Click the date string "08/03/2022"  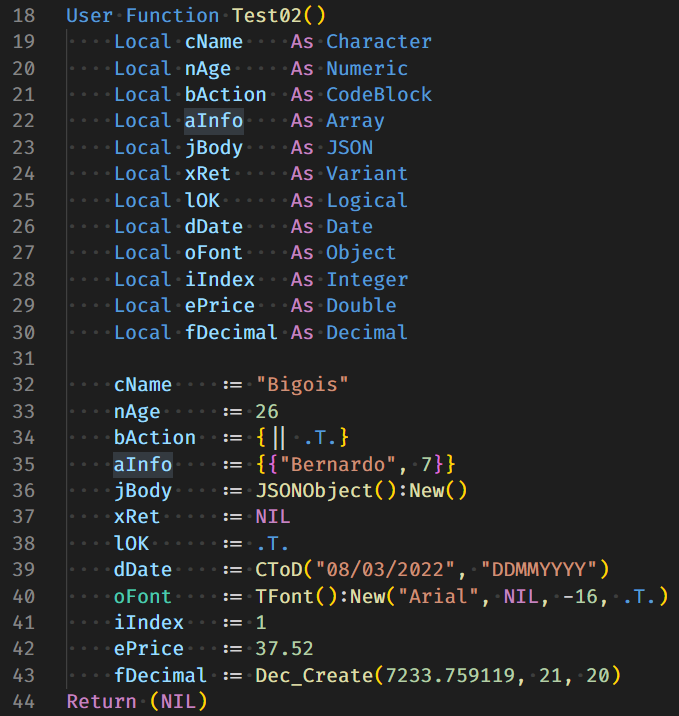coord(384,570)
